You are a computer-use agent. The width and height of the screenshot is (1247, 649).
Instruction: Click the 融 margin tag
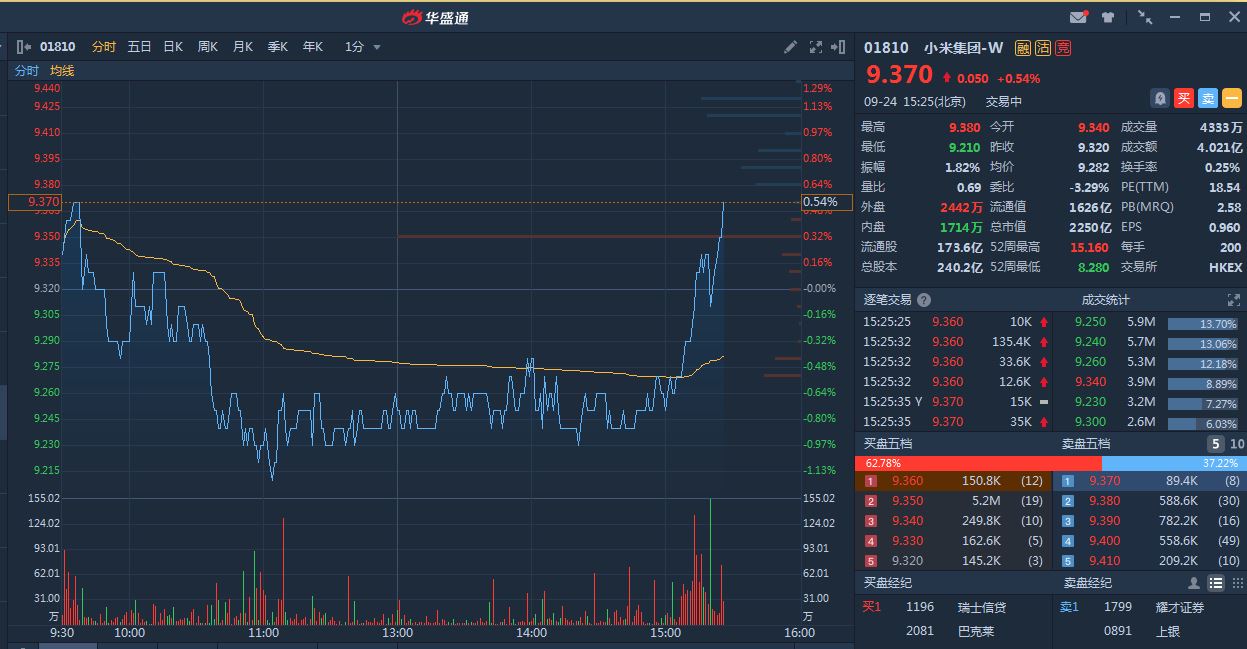click(1023, 48)
